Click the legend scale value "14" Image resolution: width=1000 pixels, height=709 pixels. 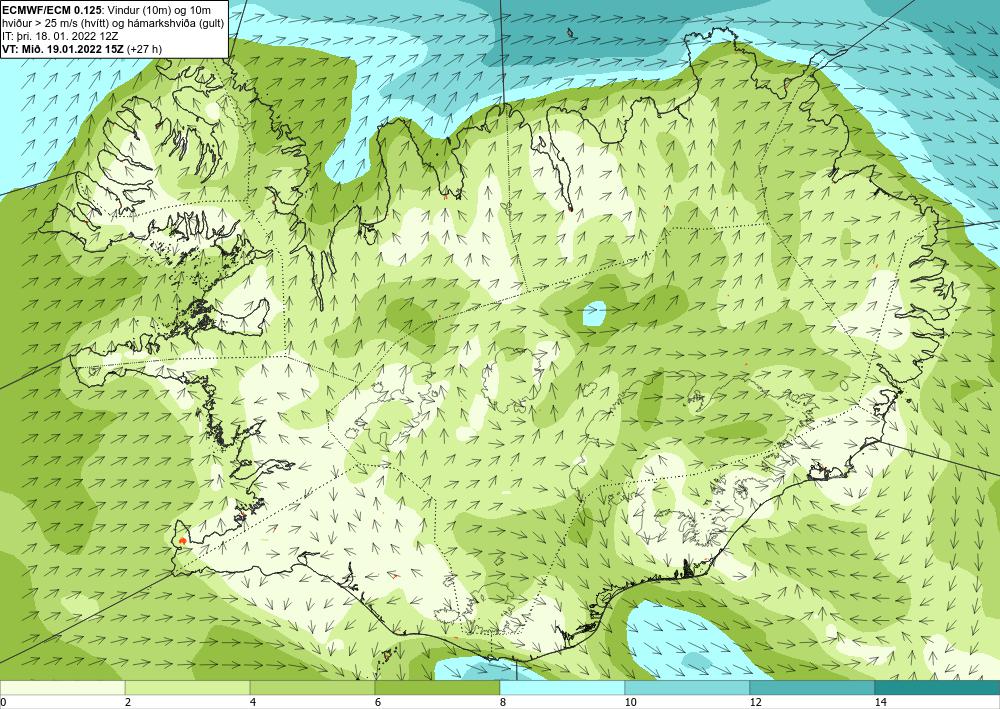point(880,702)
